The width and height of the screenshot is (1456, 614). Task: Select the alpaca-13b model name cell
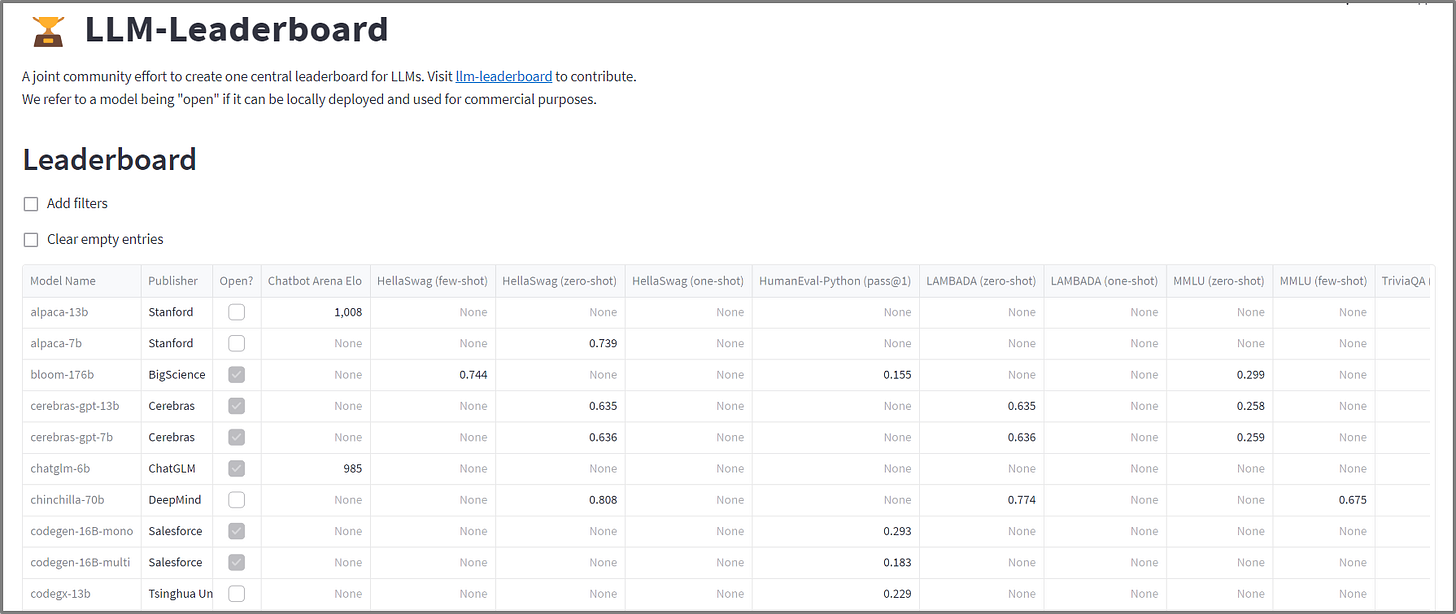coord(82,312)
